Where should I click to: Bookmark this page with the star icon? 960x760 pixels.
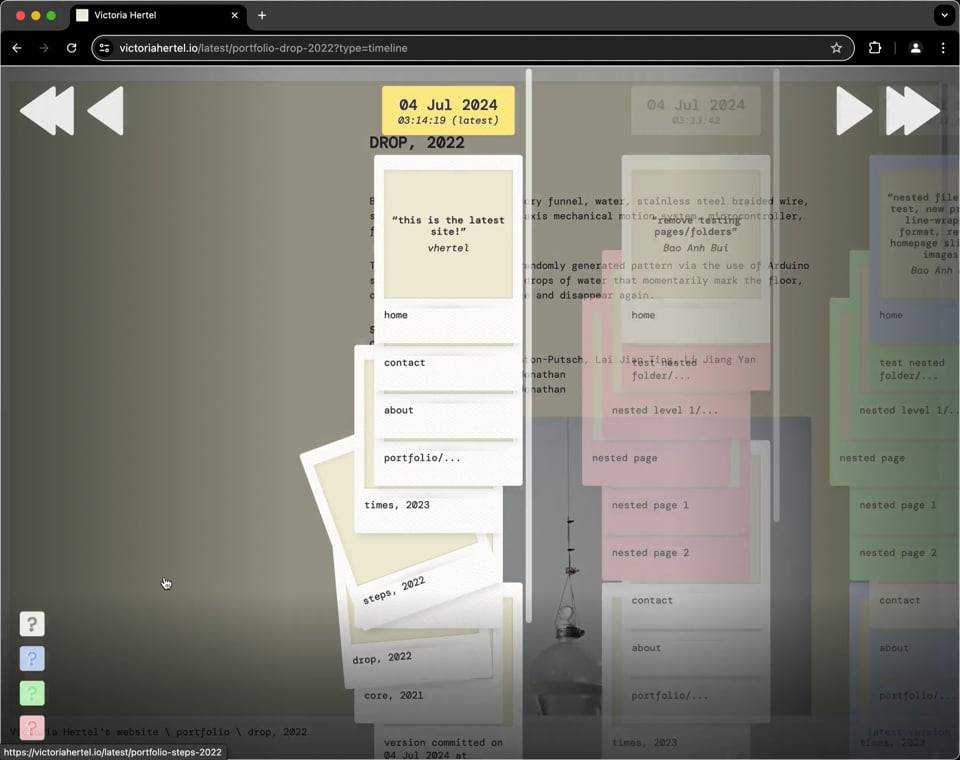click(x=836, y=48)
